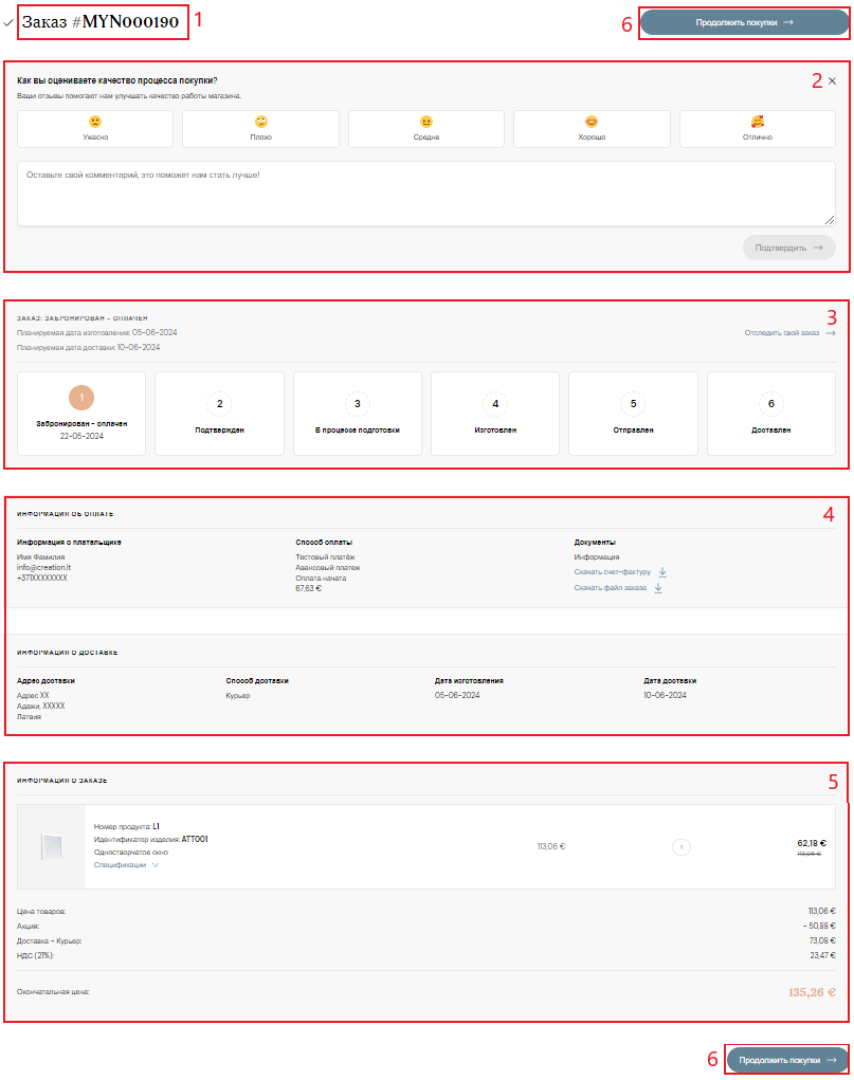
Task: Click download icon for файл заказа
Action: click(658, 588)
